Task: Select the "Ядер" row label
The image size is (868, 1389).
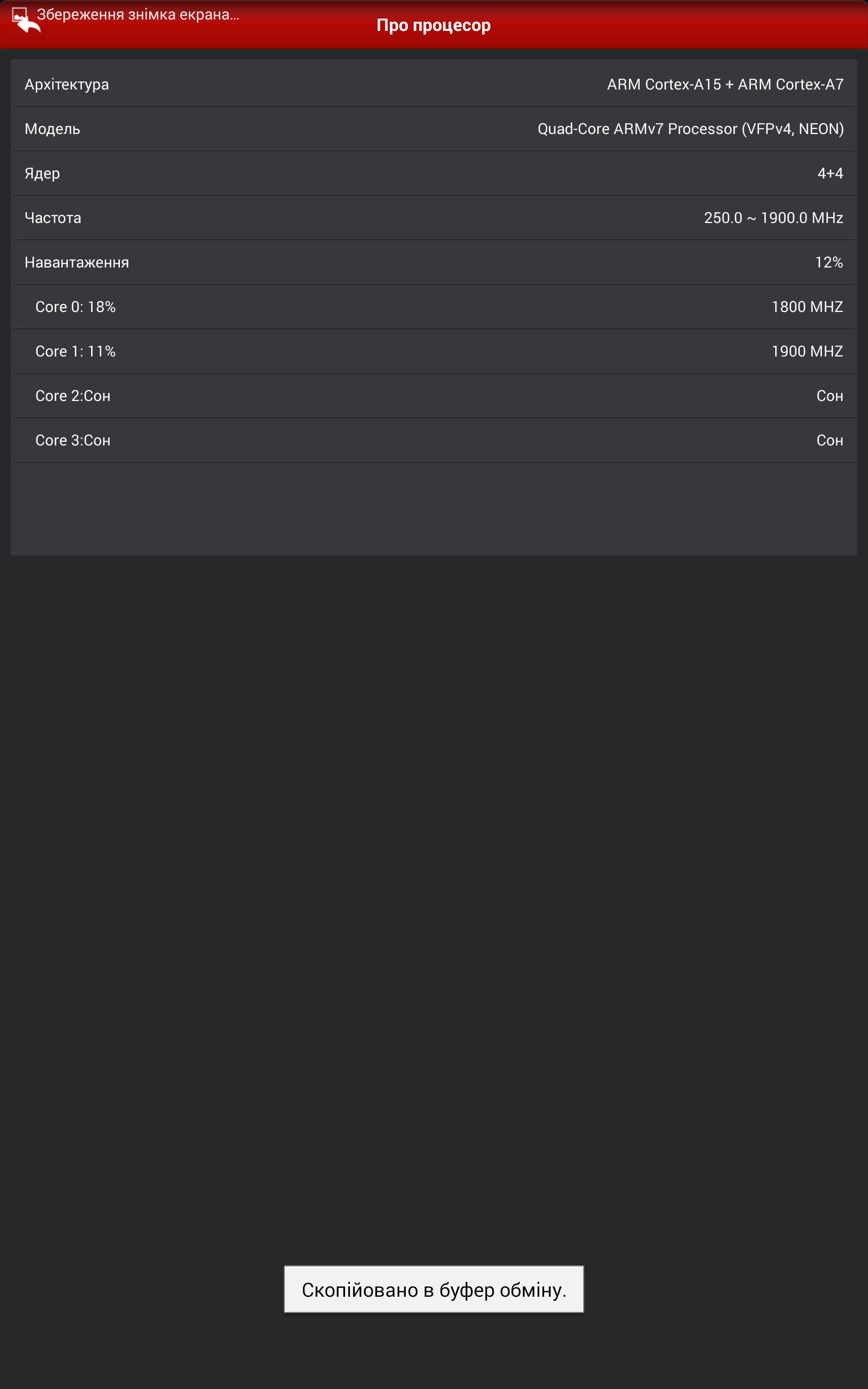Action: coord(42,173)
